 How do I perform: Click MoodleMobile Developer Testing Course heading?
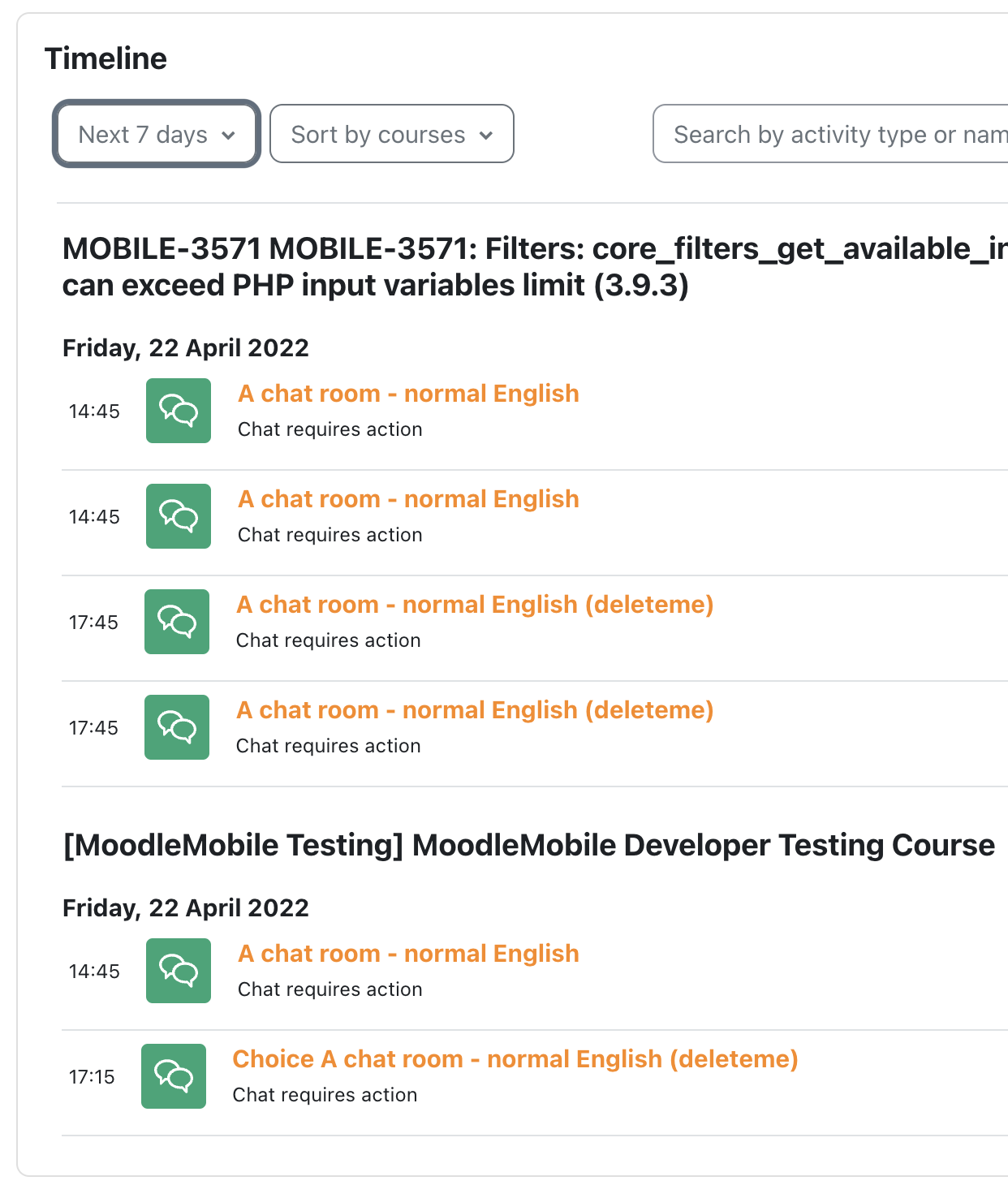[529, 845]
